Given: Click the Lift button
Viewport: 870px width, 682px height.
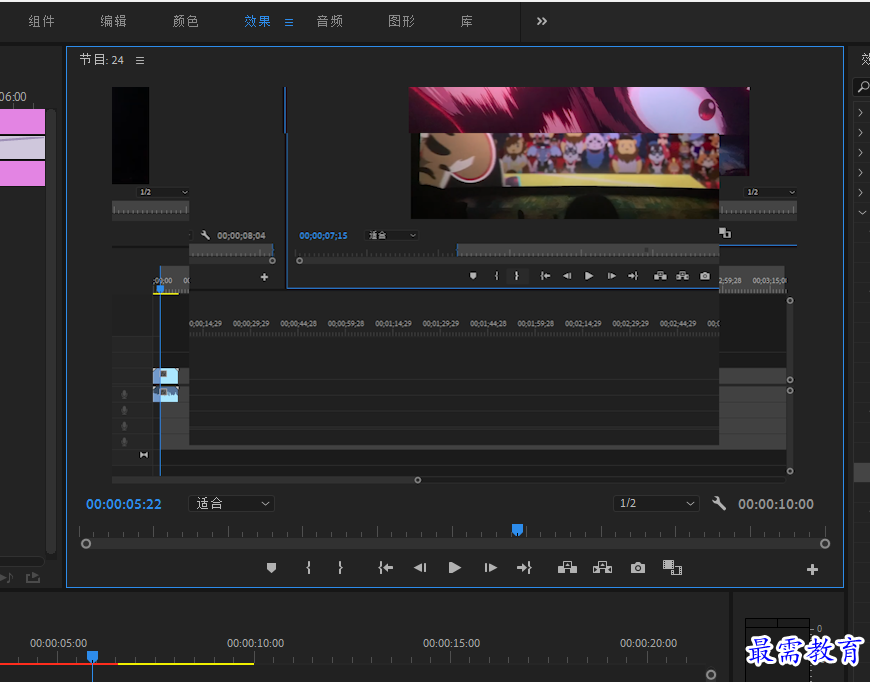Looking at the screenshot, I should pyautogui.click(x=567, y=567).
